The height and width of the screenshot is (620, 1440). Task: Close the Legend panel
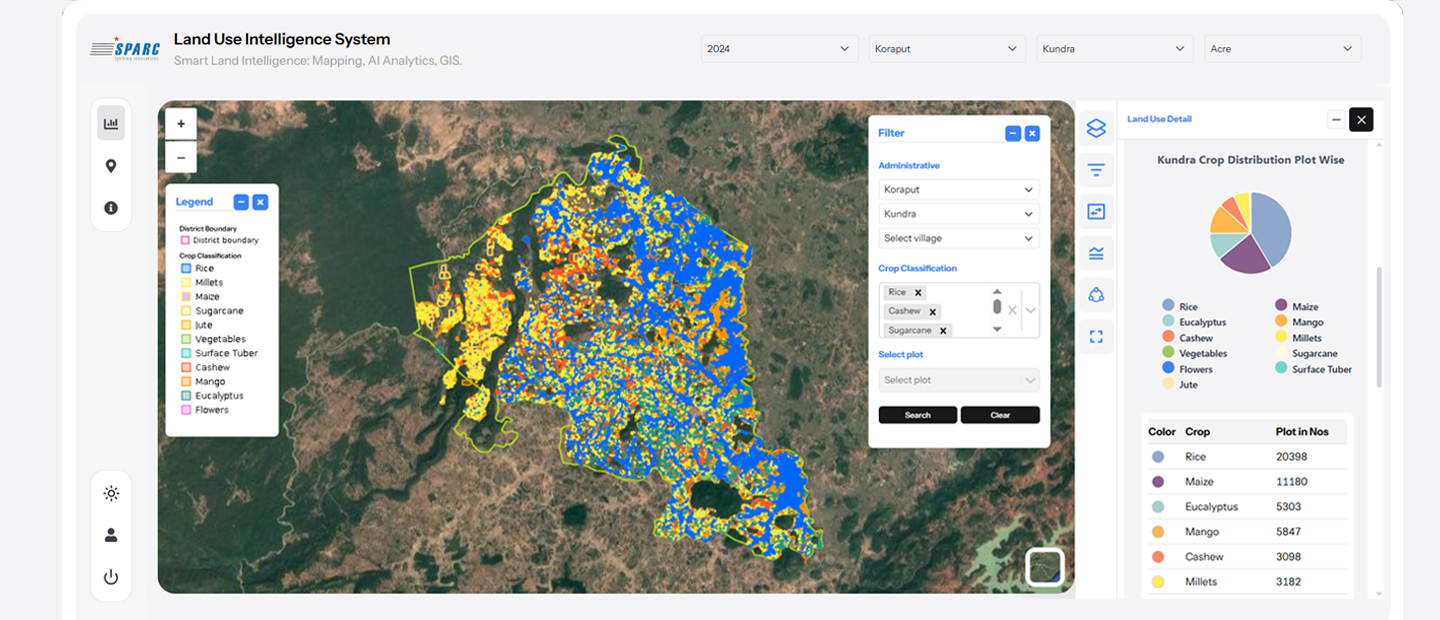(x=260, y=202)
